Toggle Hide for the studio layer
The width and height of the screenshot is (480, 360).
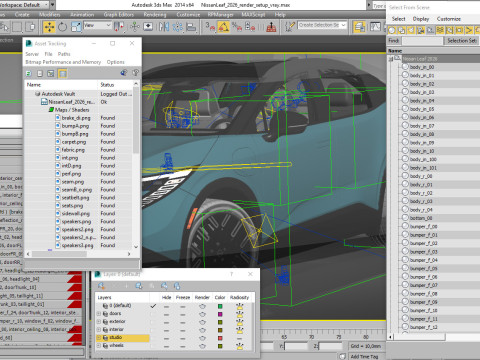point(166,338)
